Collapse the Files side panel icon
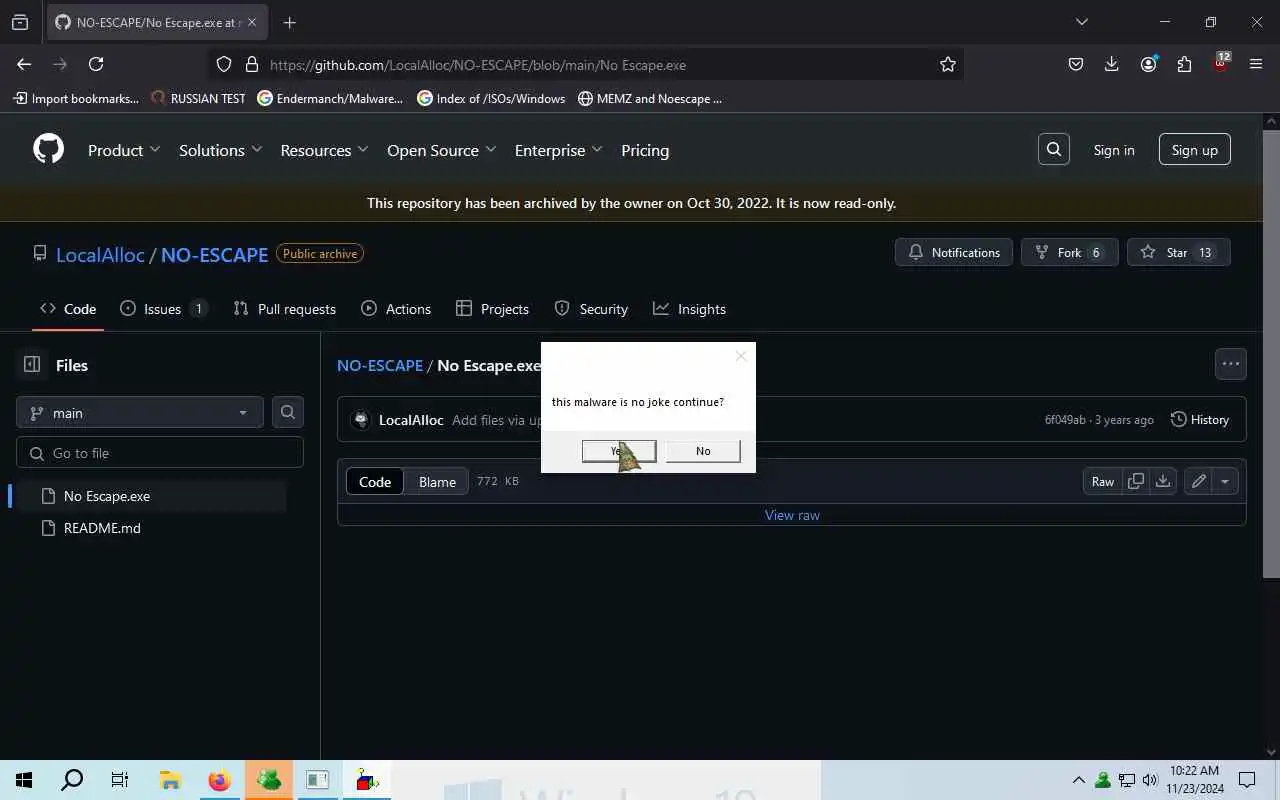 pos(32,365)
